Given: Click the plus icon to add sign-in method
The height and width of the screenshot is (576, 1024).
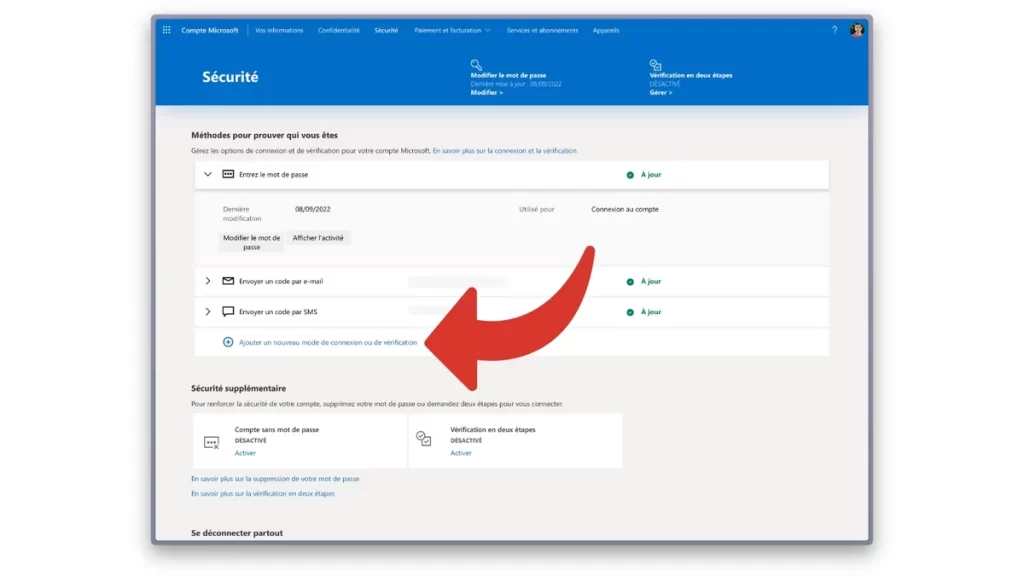Looking at the screenshot, I should [228, 342].
